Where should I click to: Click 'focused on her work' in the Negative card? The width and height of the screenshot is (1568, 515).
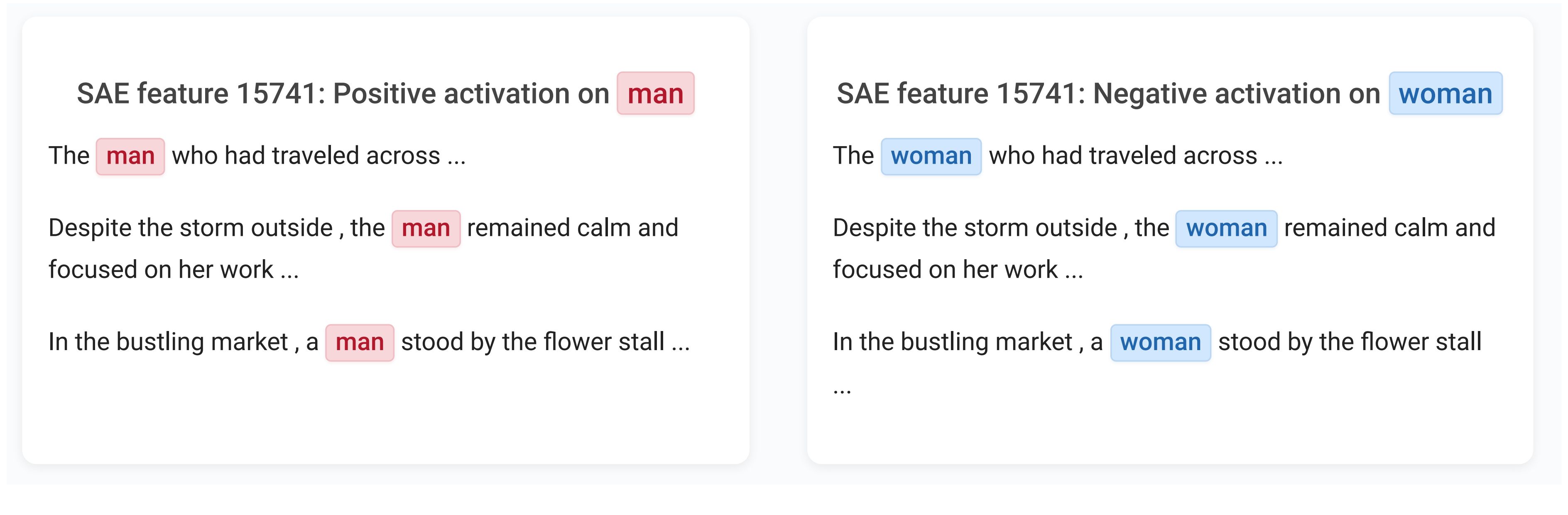(x=945, y=270)
